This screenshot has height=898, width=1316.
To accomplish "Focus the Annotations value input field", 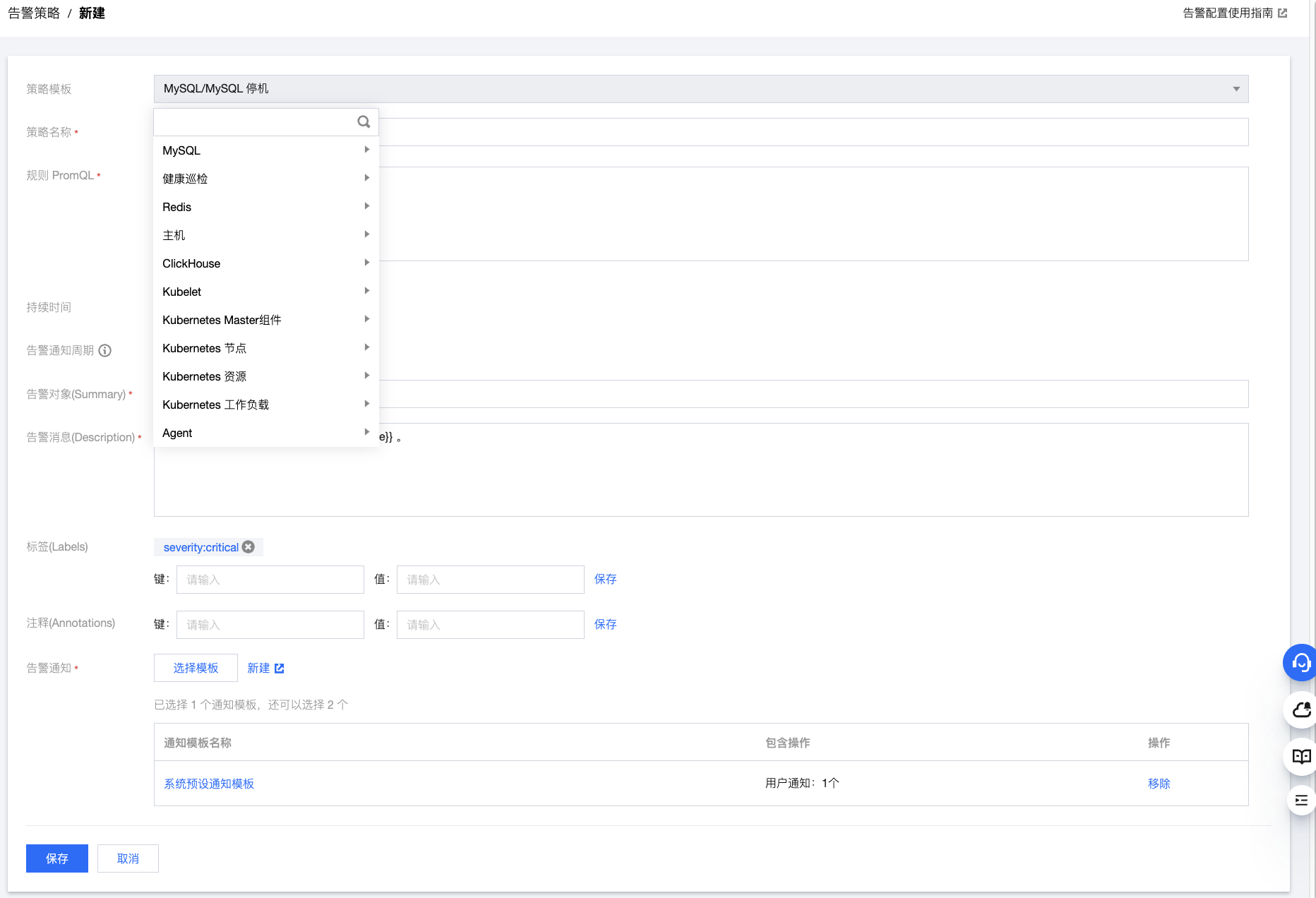I will coord(491,625).
